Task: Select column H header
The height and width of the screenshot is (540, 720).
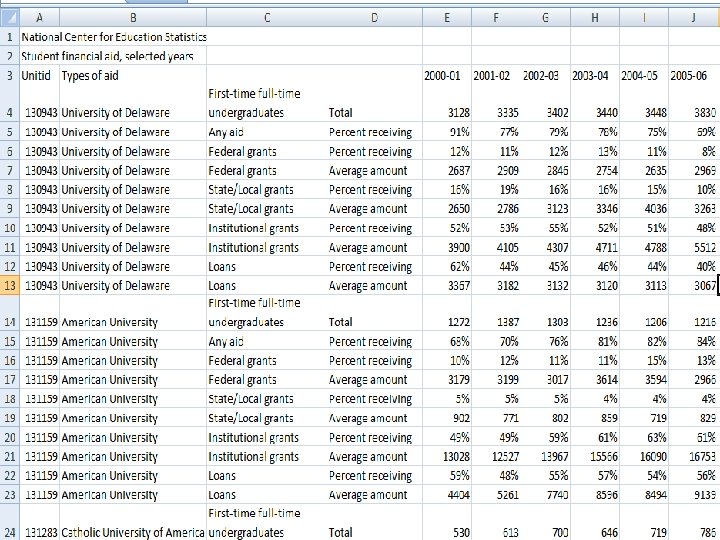Action: (595, 18)
